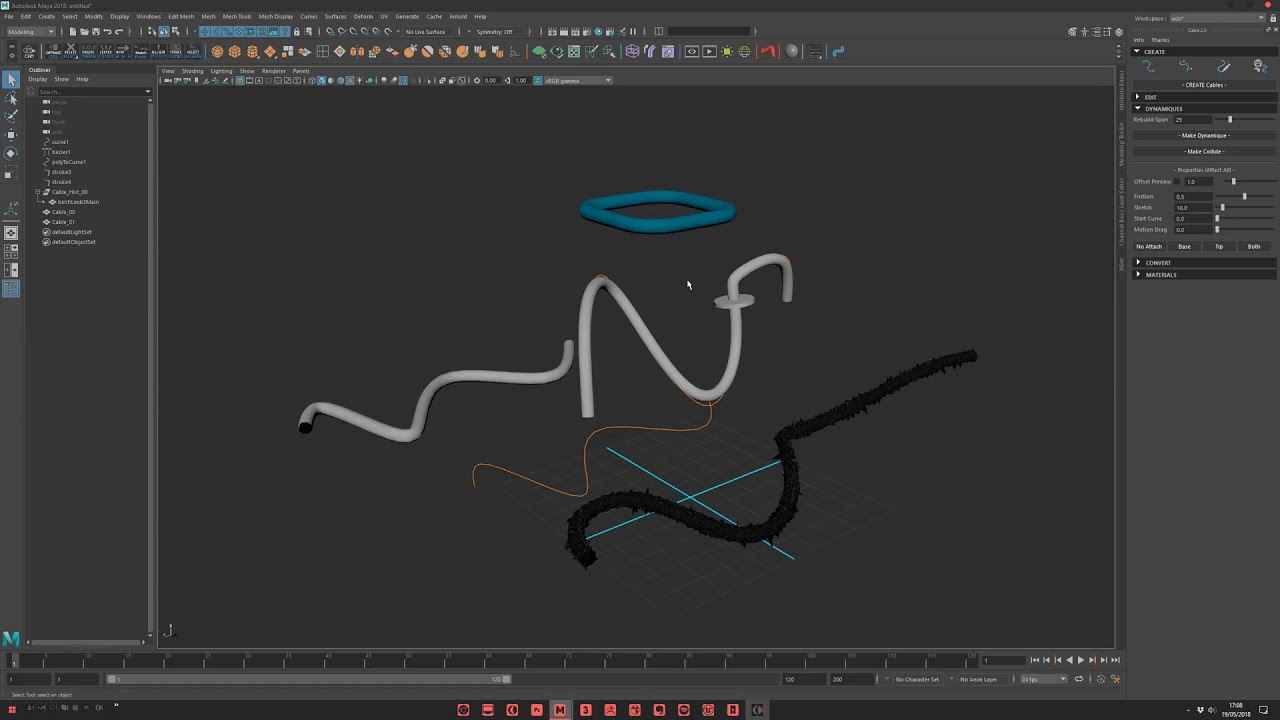Click the polygon sphere shelf icon

[x=217, y=52]
